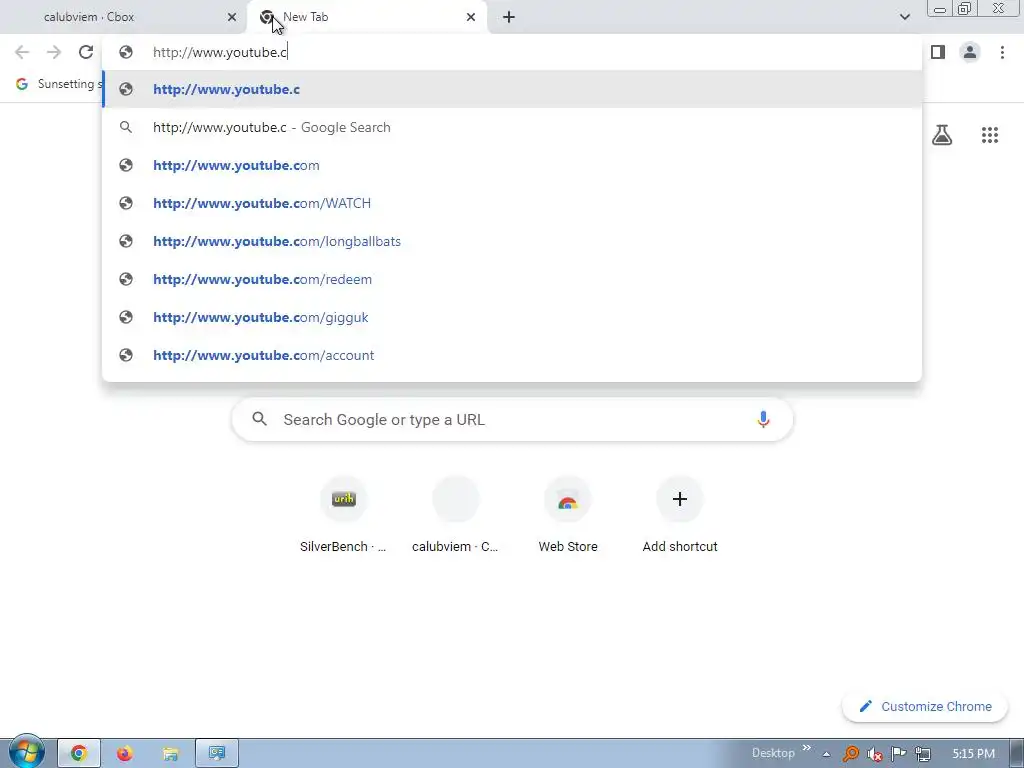This screenshot has height=768, width=1024.
Task: Select the youtube.com/gigguk suggestion
Action: click(512, 317)
